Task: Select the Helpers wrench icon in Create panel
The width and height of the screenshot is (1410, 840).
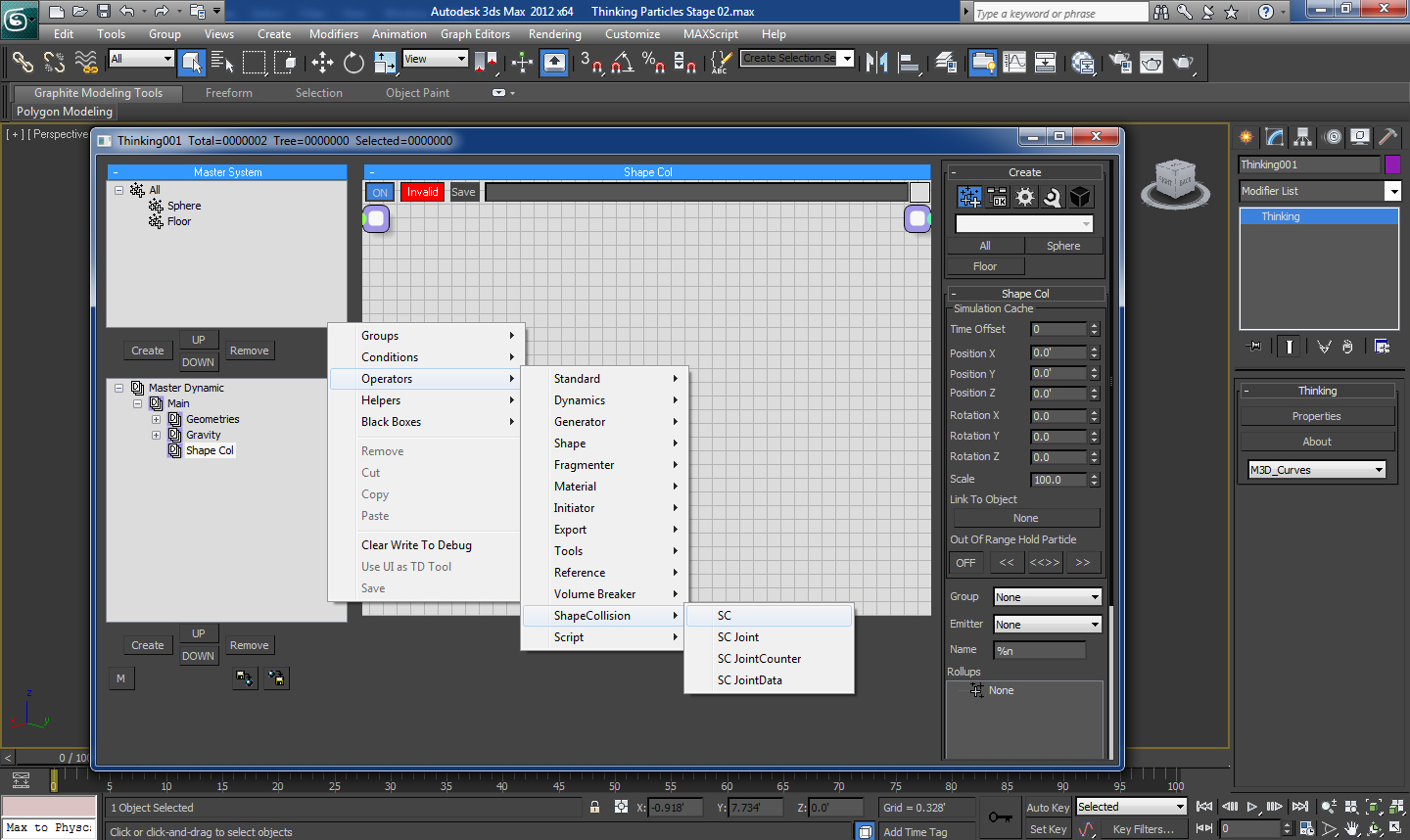Action: point(1052,197)
